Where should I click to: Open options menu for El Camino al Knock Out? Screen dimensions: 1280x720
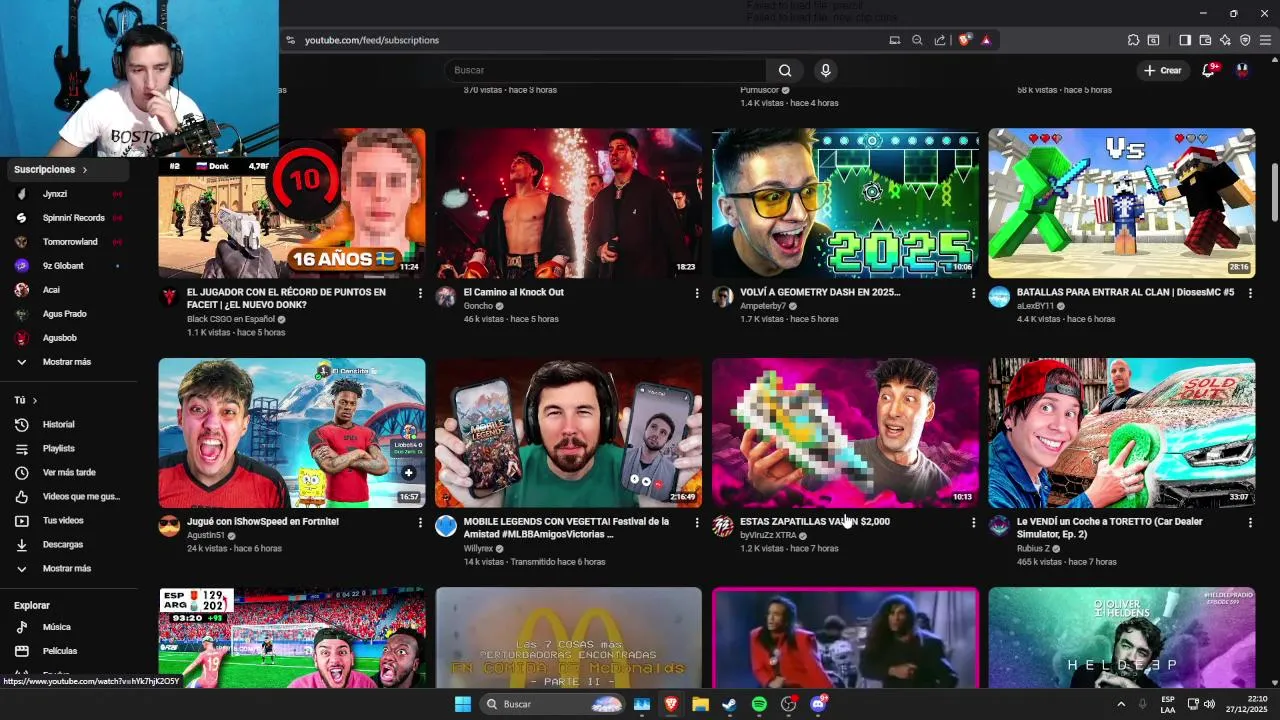[697, 293]
